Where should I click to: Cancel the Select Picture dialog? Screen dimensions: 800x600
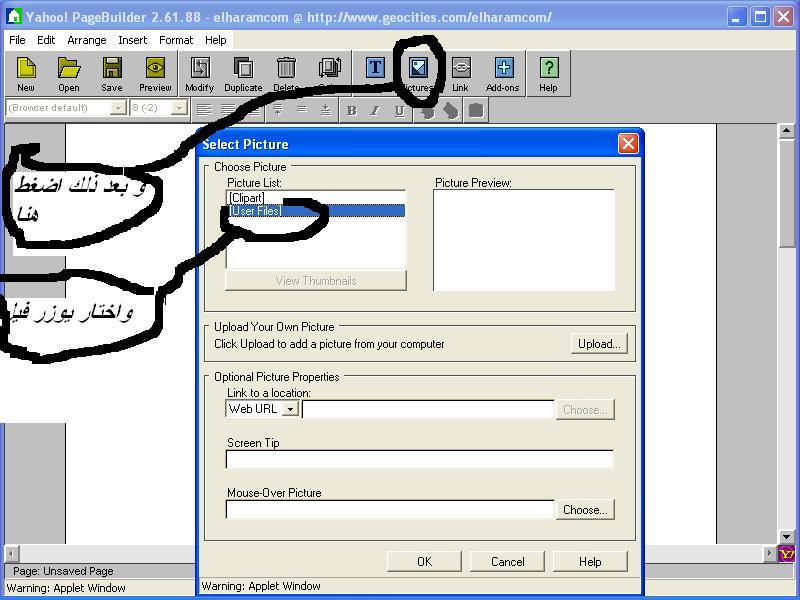click(x=507, y=562)
